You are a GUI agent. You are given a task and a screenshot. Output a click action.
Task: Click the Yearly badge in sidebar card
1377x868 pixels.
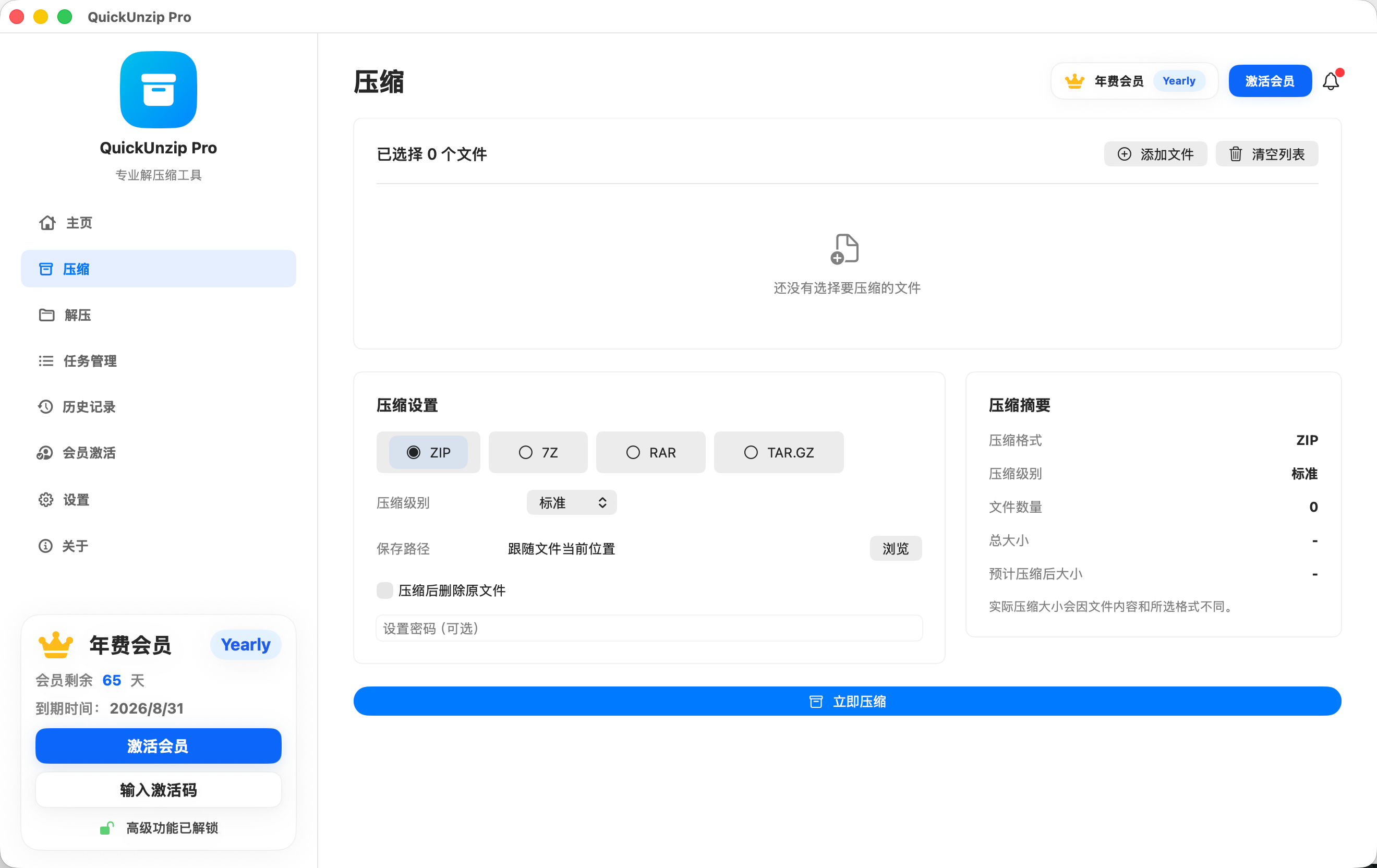[246, 645]
